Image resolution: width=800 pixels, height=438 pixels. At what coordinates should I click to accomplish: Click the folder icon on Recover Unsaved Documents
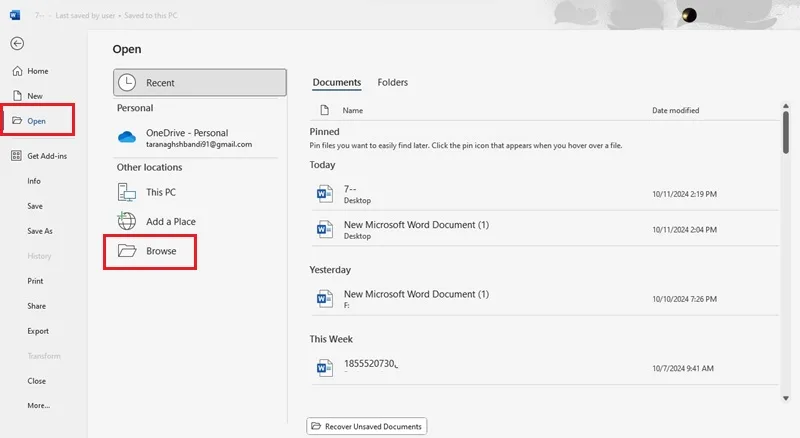click(316, 426)
